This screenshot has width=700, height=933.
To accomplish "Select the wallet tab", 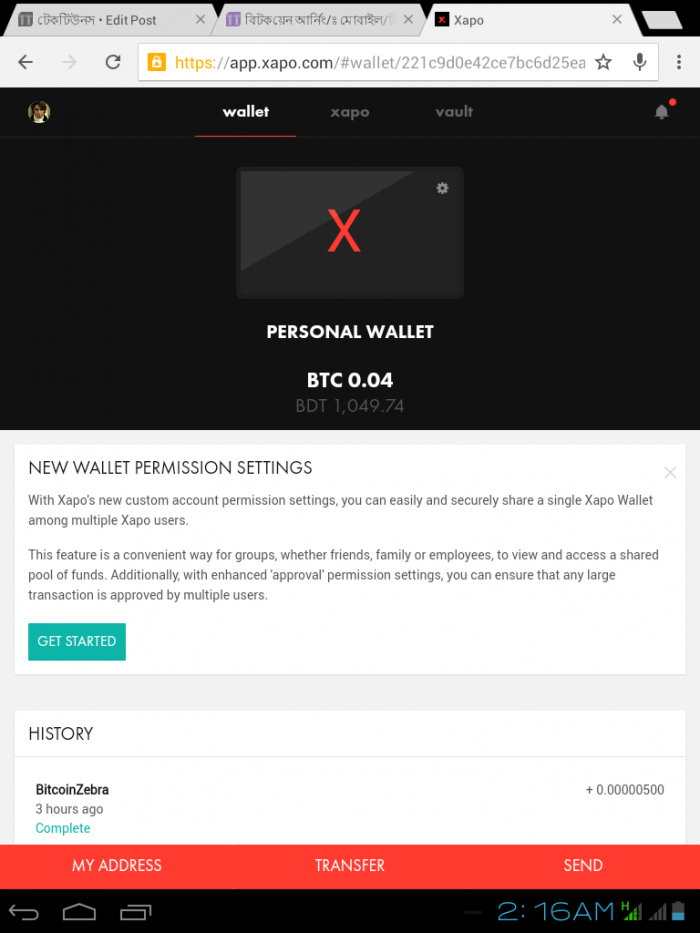I will (246, 112).
